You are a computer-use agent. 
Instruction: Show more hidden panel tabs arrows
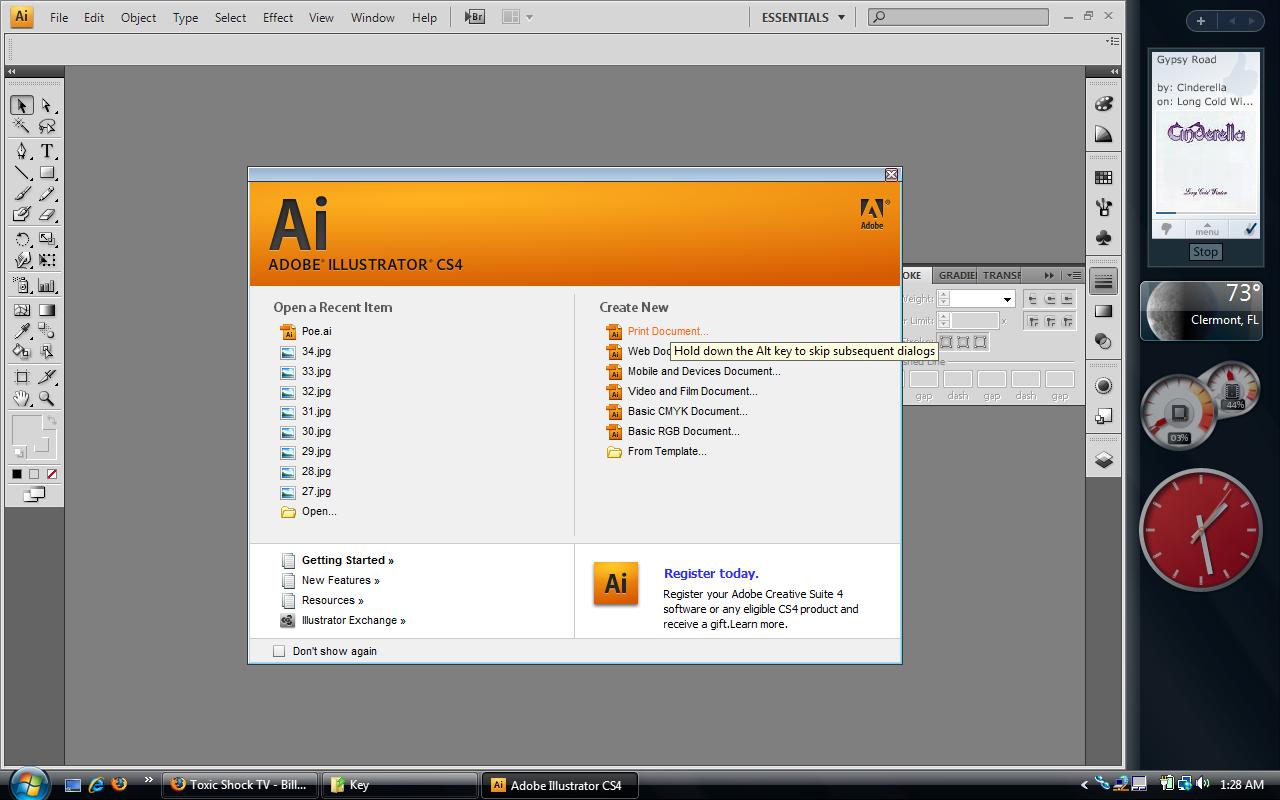pyautogui.click(x=1048, y=275)
